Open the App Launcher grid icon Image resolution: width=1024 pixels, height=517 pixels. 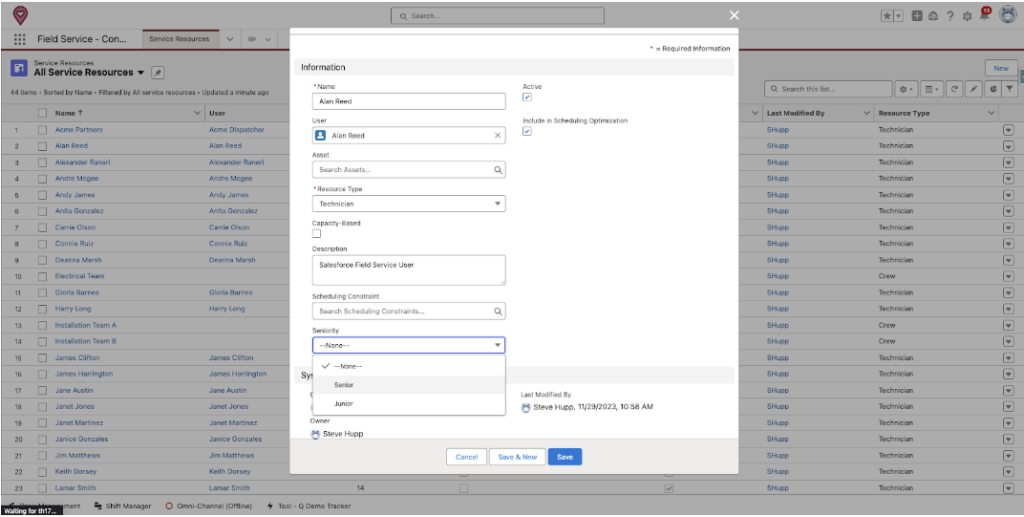(20, 39)
